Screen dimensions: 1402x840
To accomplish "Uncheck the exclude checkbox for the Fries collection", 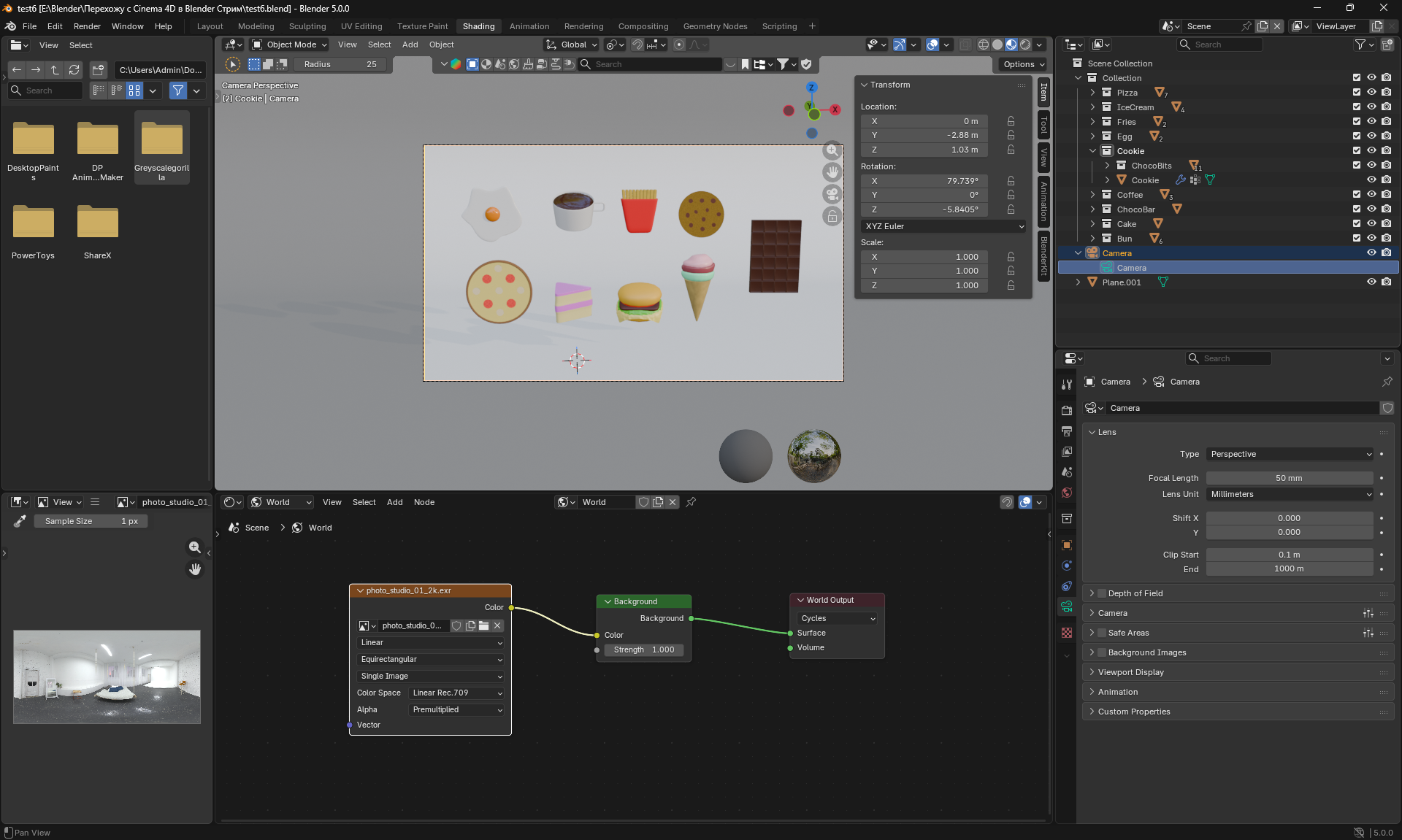I will (1356, 122).
